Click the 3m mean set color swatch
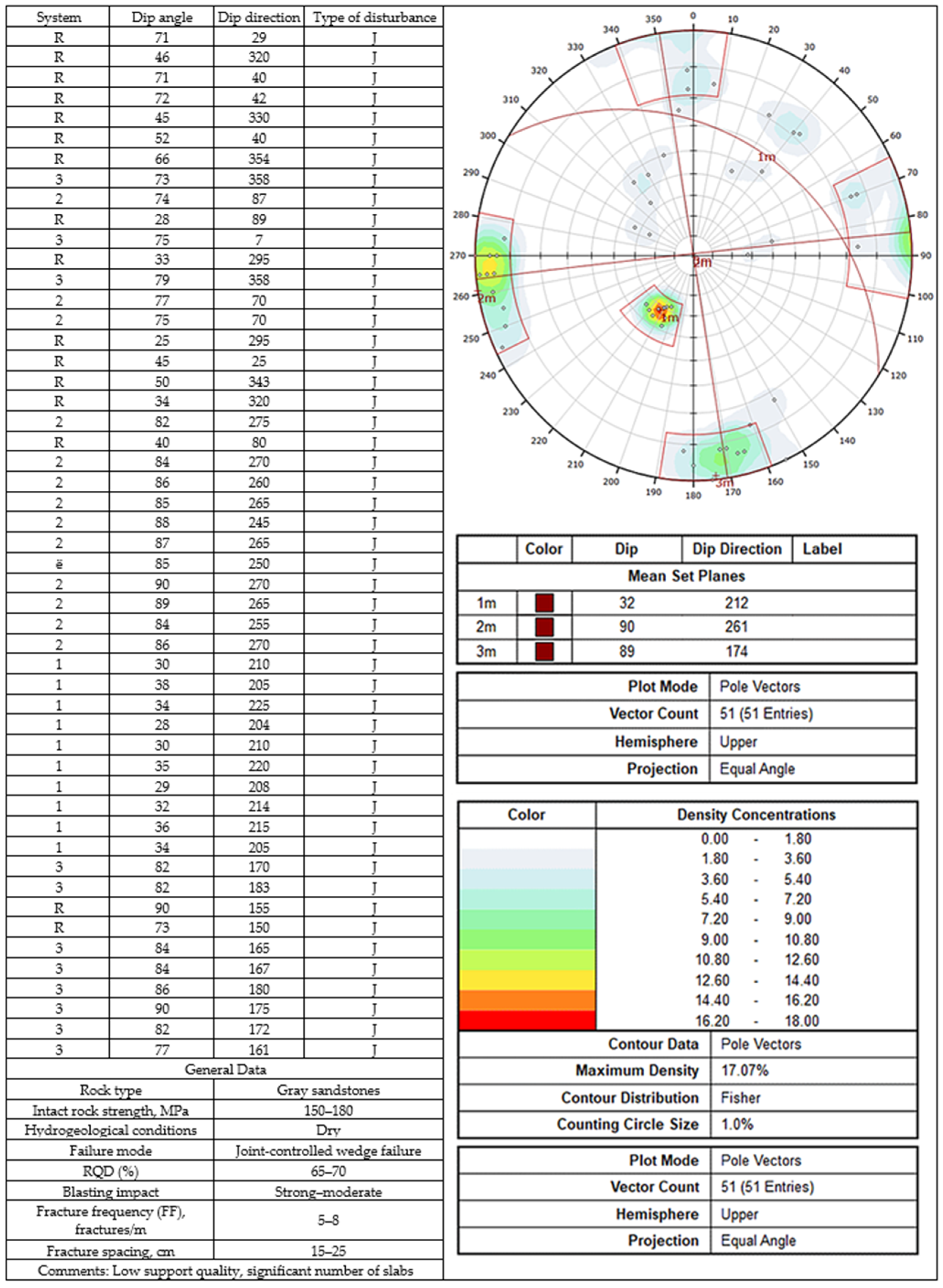943x1288 pixels. click(544, 651)
